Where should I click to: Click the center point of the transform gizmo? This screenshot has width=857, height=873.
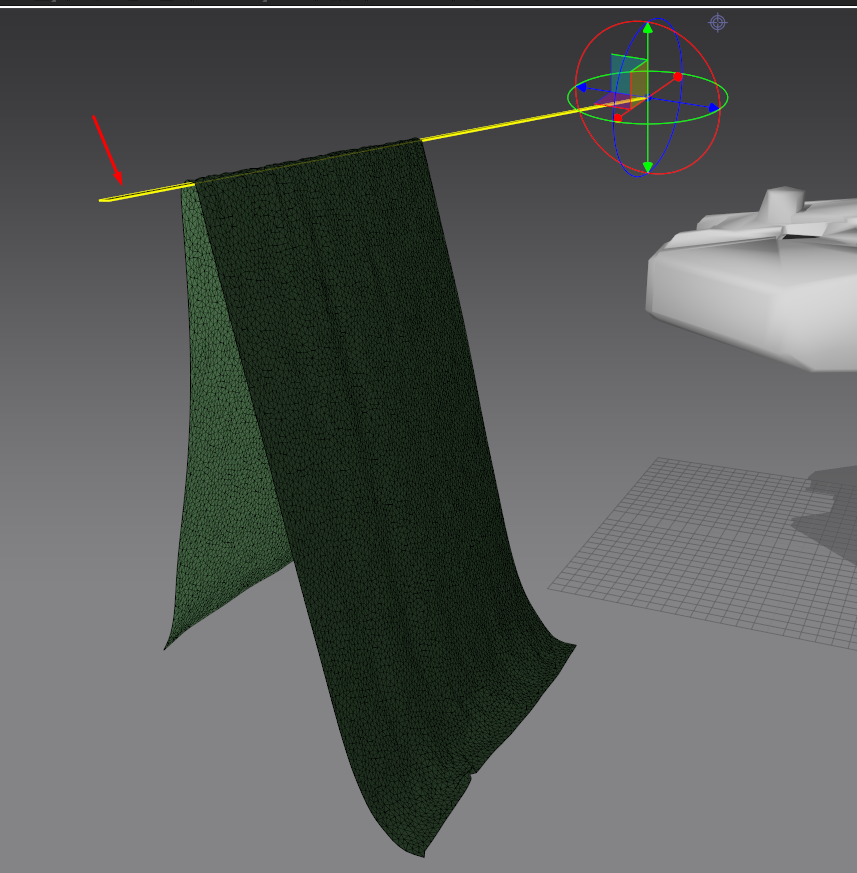pyautogui.click(x=648, y=98)
